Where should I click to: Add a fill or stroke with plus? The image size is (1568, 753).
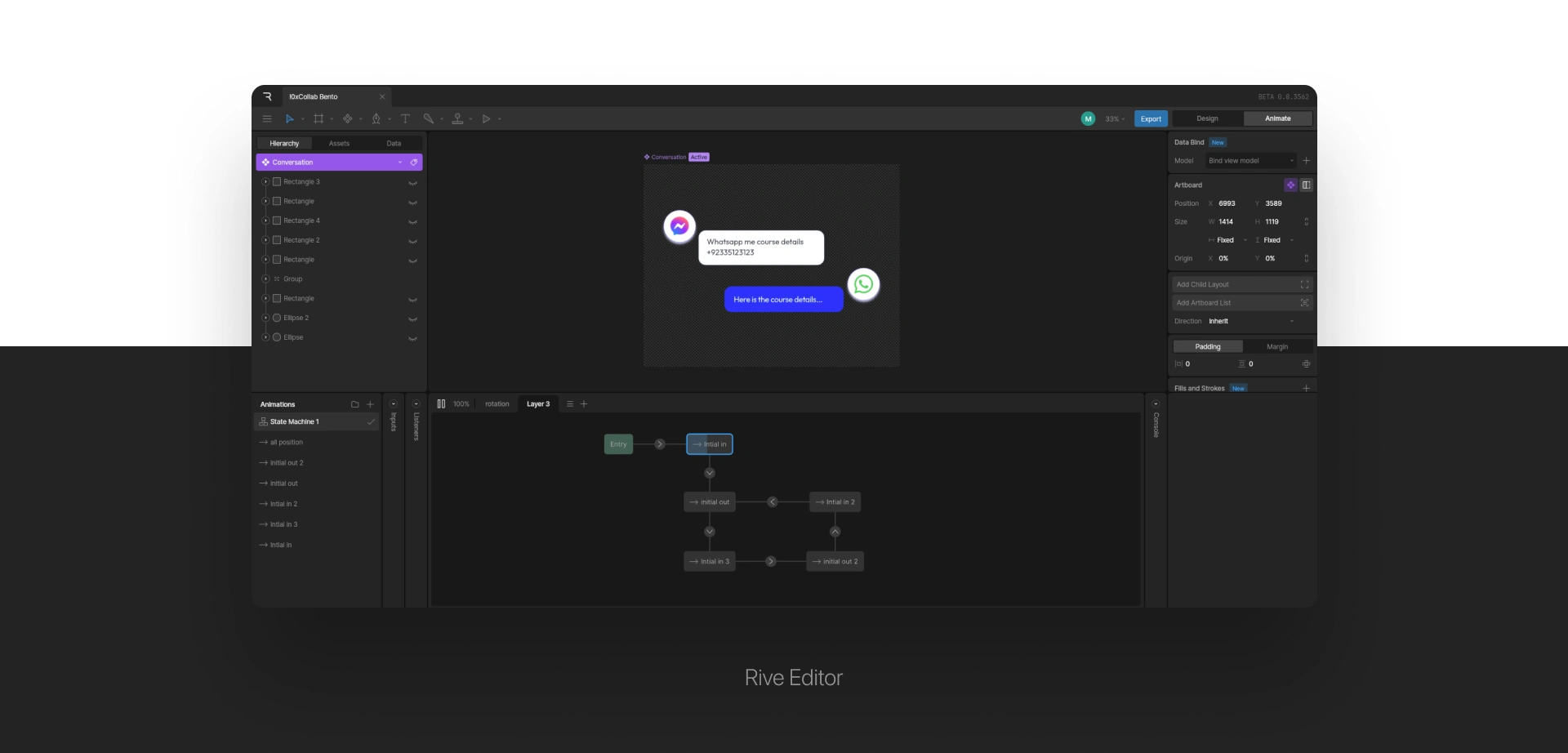(x=1307, y=389)
